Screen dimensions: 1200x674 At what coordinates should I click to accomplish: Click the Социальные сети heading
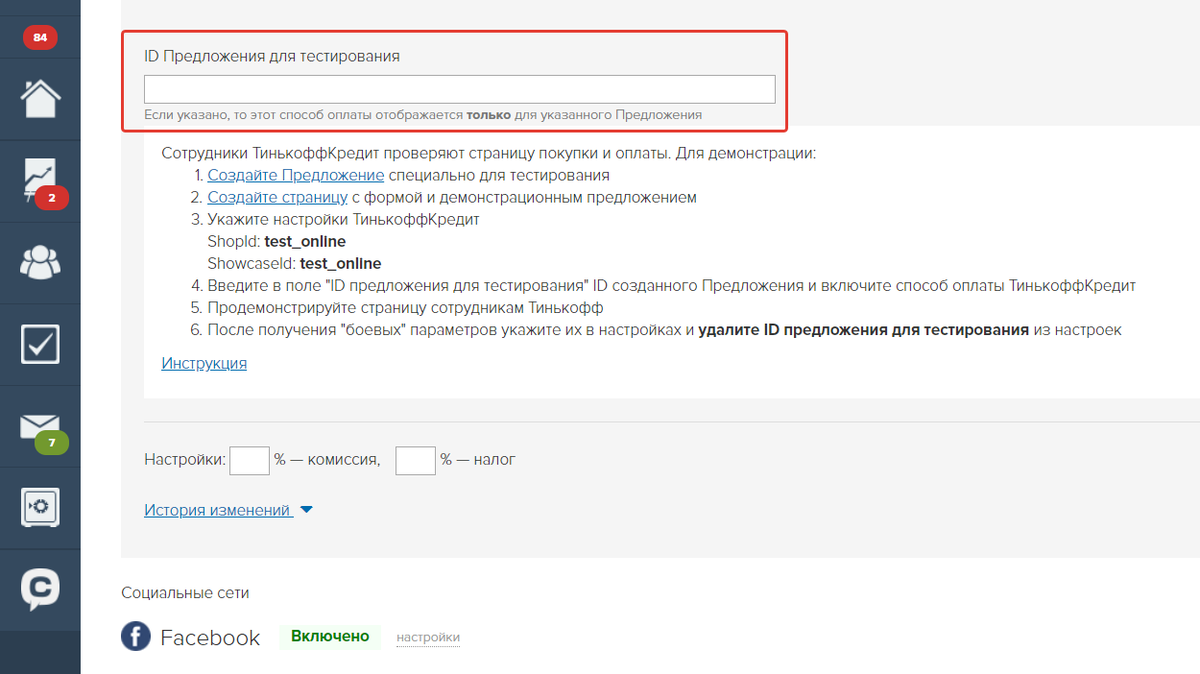point(185,593)
